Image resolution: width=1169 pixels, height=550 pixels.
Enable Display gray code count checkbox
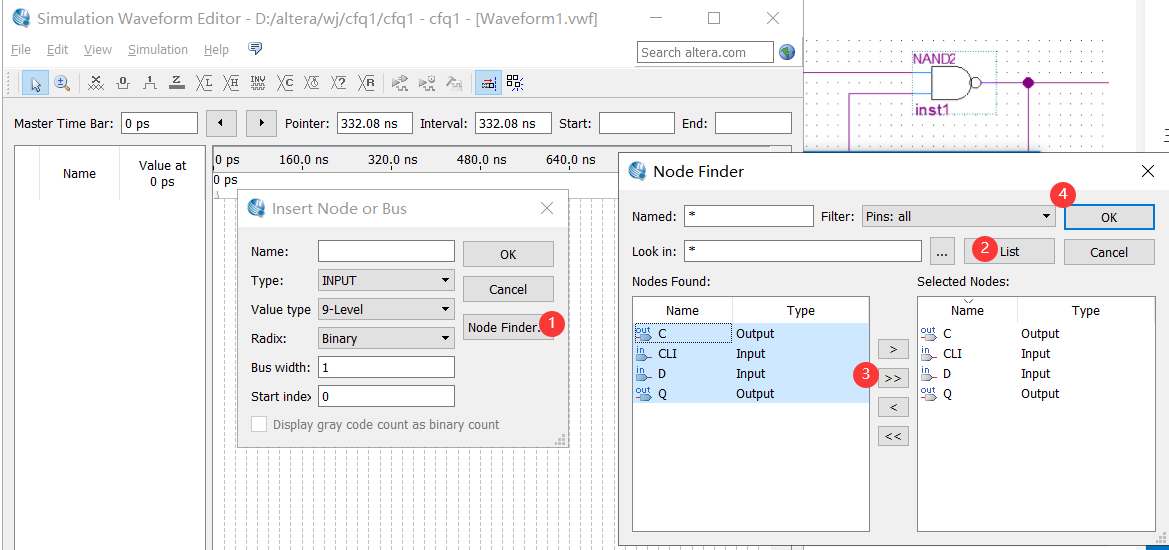pos(259,424)
